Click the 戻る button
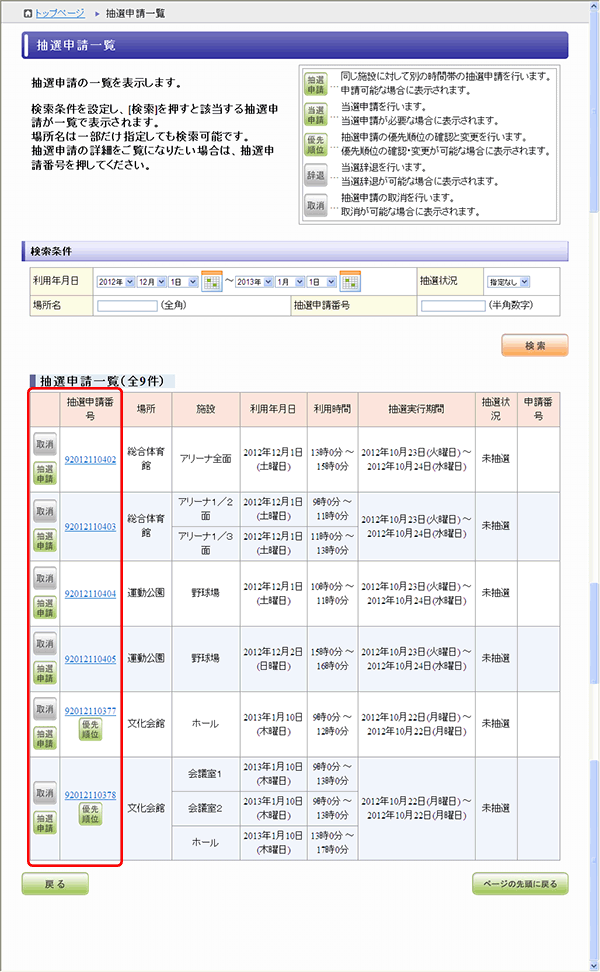 pos(55,884)
